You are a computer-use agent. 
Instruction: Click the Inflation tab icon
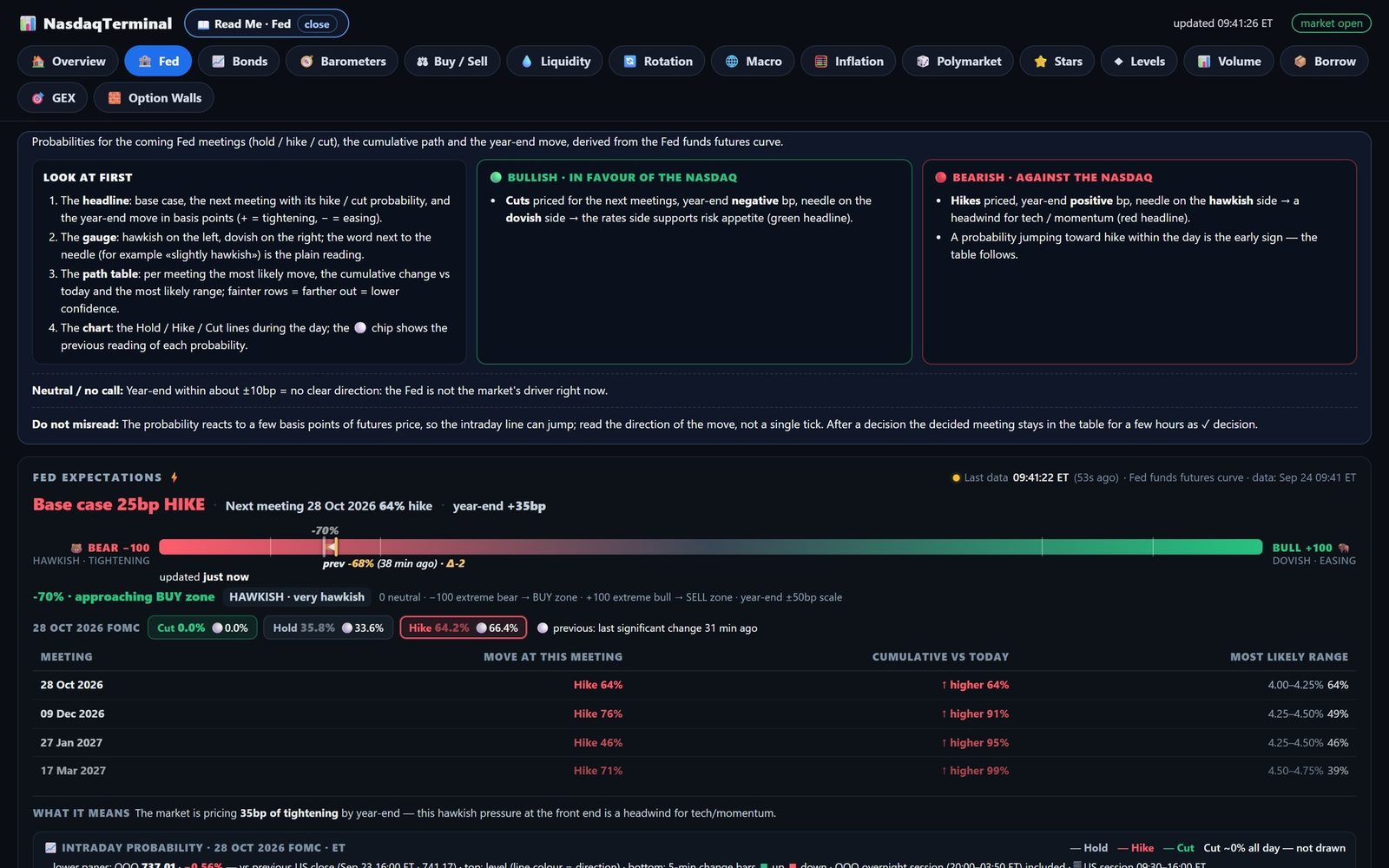click(x=821, y=62)
